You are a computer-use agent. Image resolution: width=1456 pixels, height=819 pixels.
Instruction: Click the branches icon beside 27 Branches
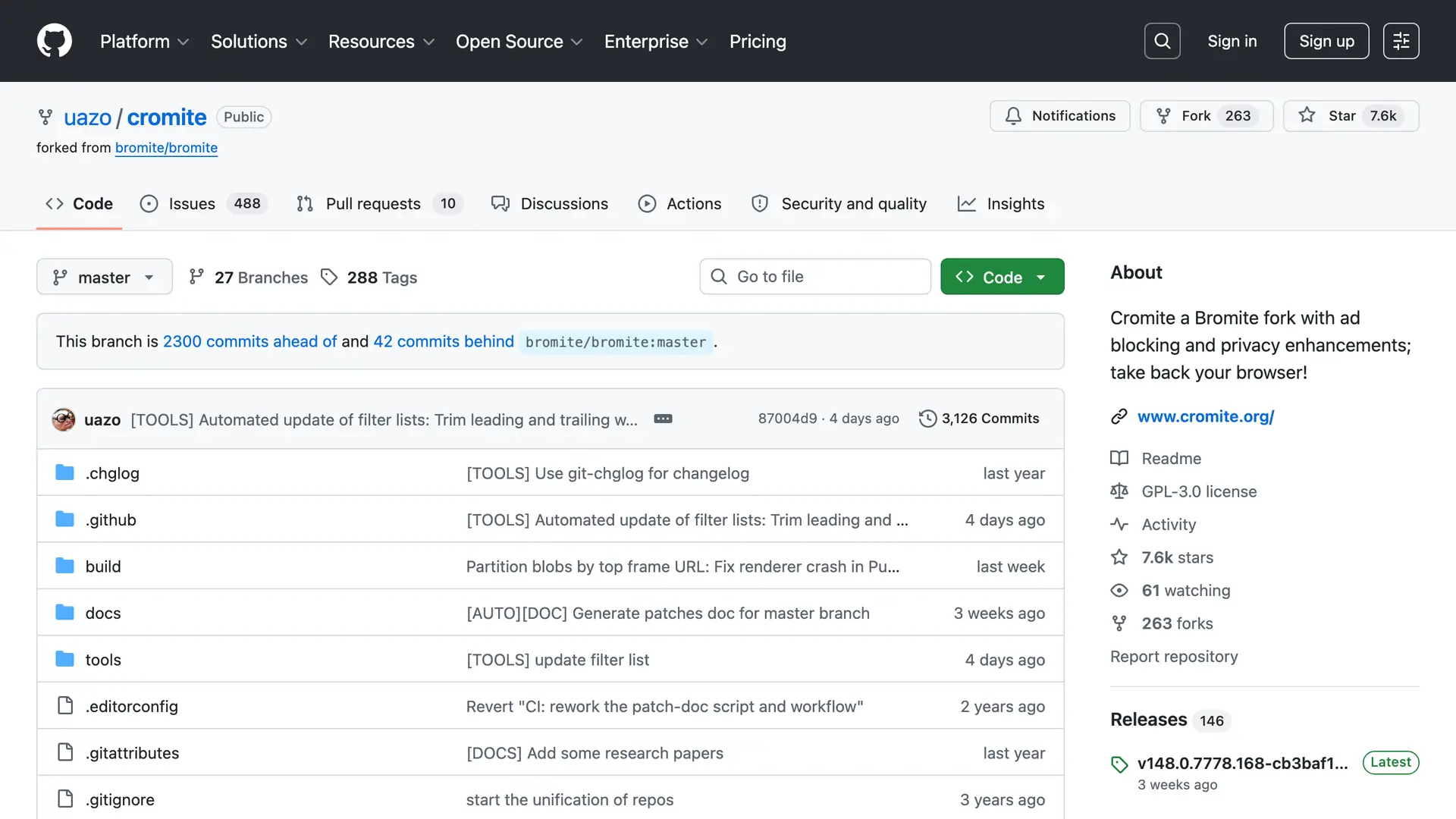[196, 277]
